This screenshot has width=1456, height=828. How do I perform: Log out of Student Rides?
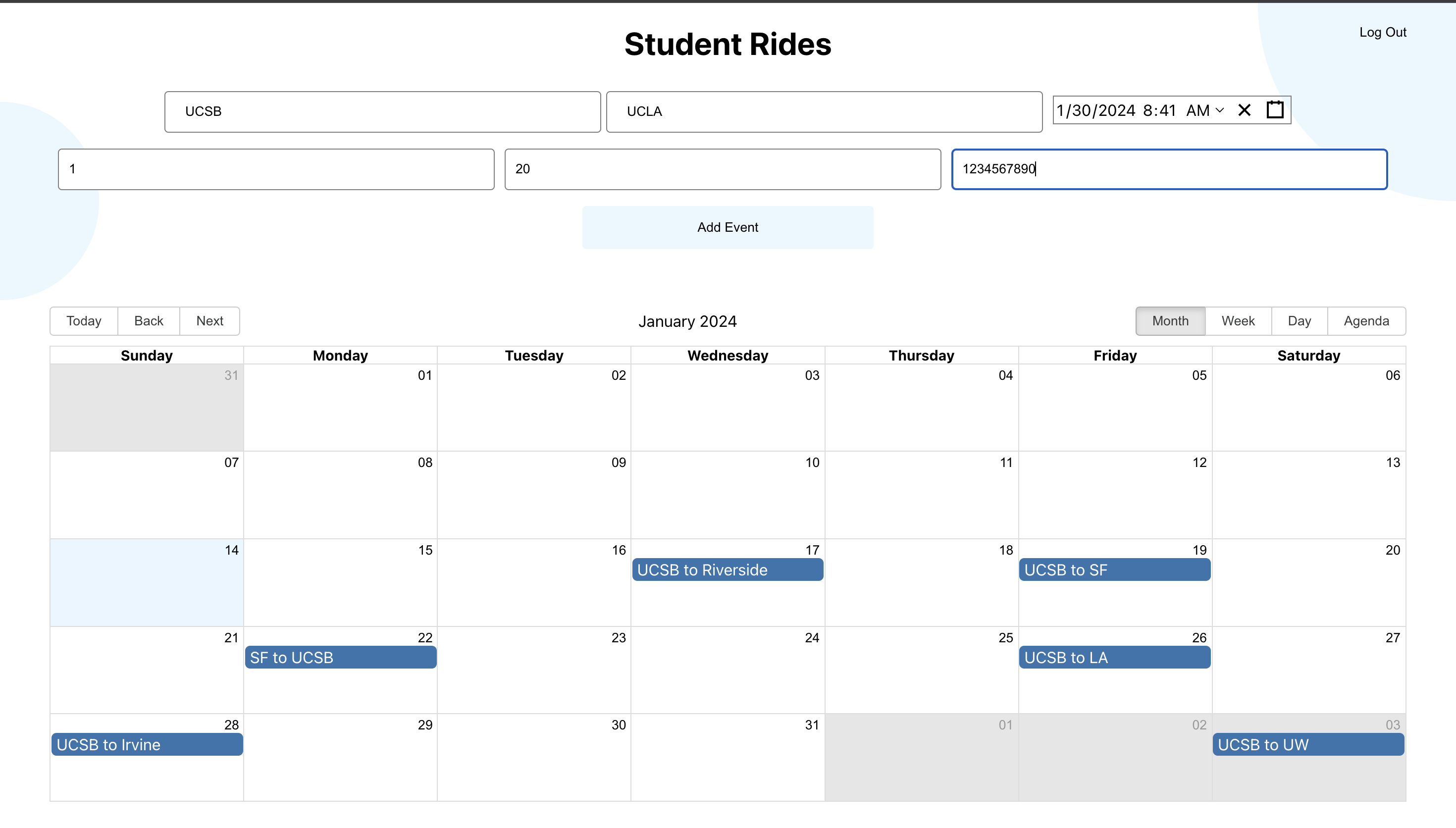tap(1382, 32)
